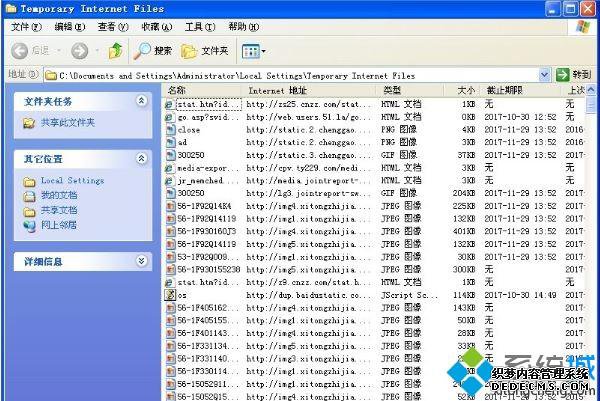600x401 pixels.
Task: Click the Back arrow button
Action: click(19, 51)
